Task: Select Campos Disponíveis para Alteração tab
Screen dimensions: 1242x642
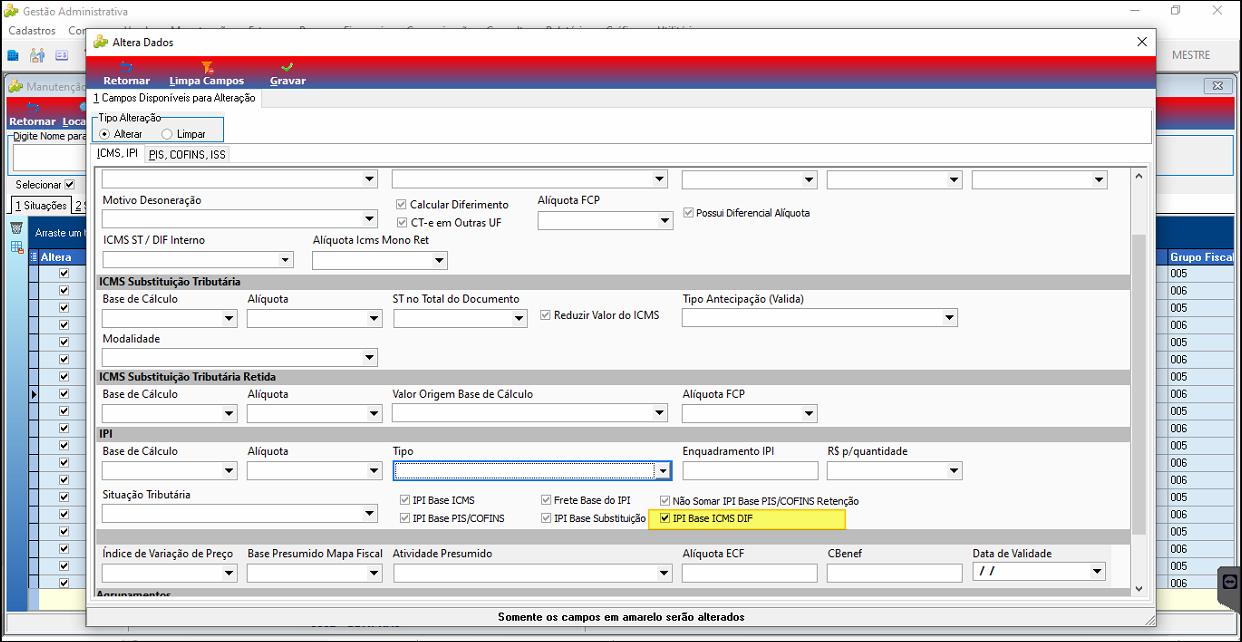Action: [175, 98]
